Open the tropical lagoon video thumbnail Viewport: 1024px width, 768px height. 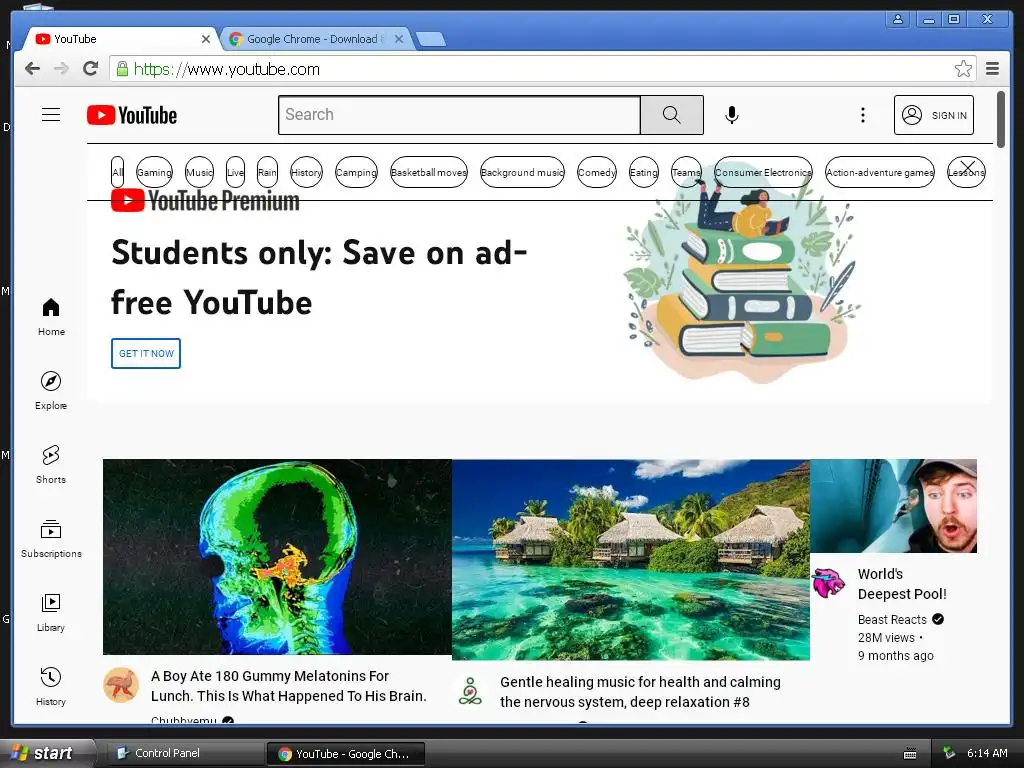tap(631, 560)
